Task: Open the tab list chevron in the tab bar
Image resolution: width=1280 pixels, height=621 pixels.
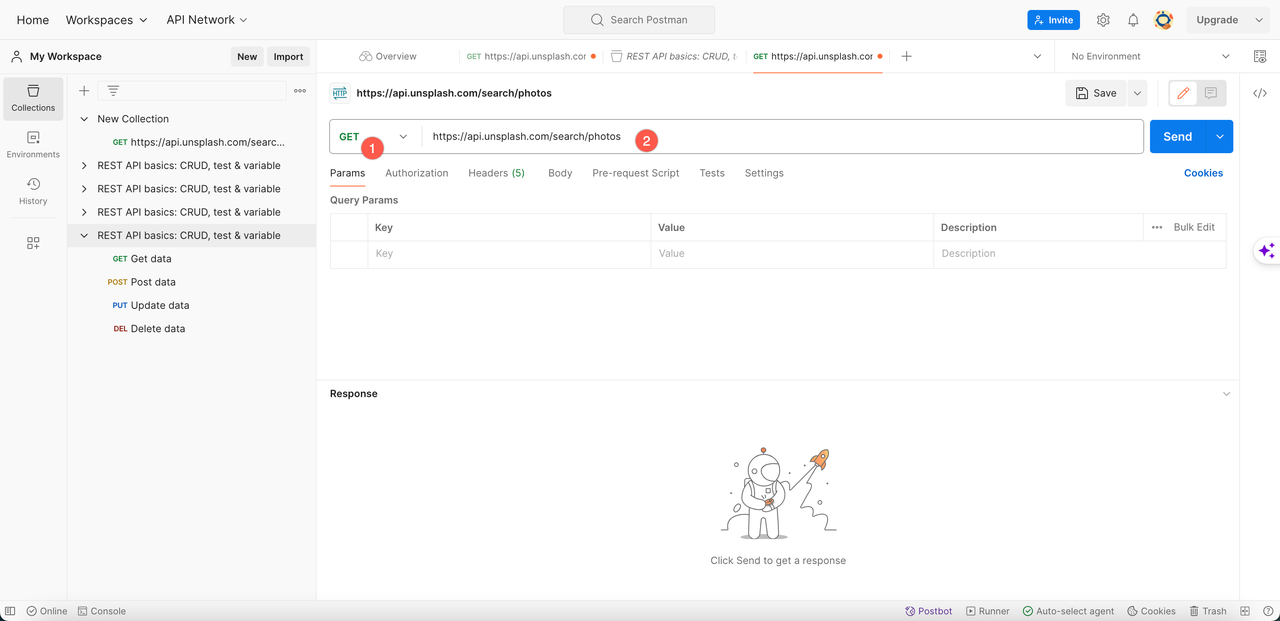Action: (x=1037, y=57)
